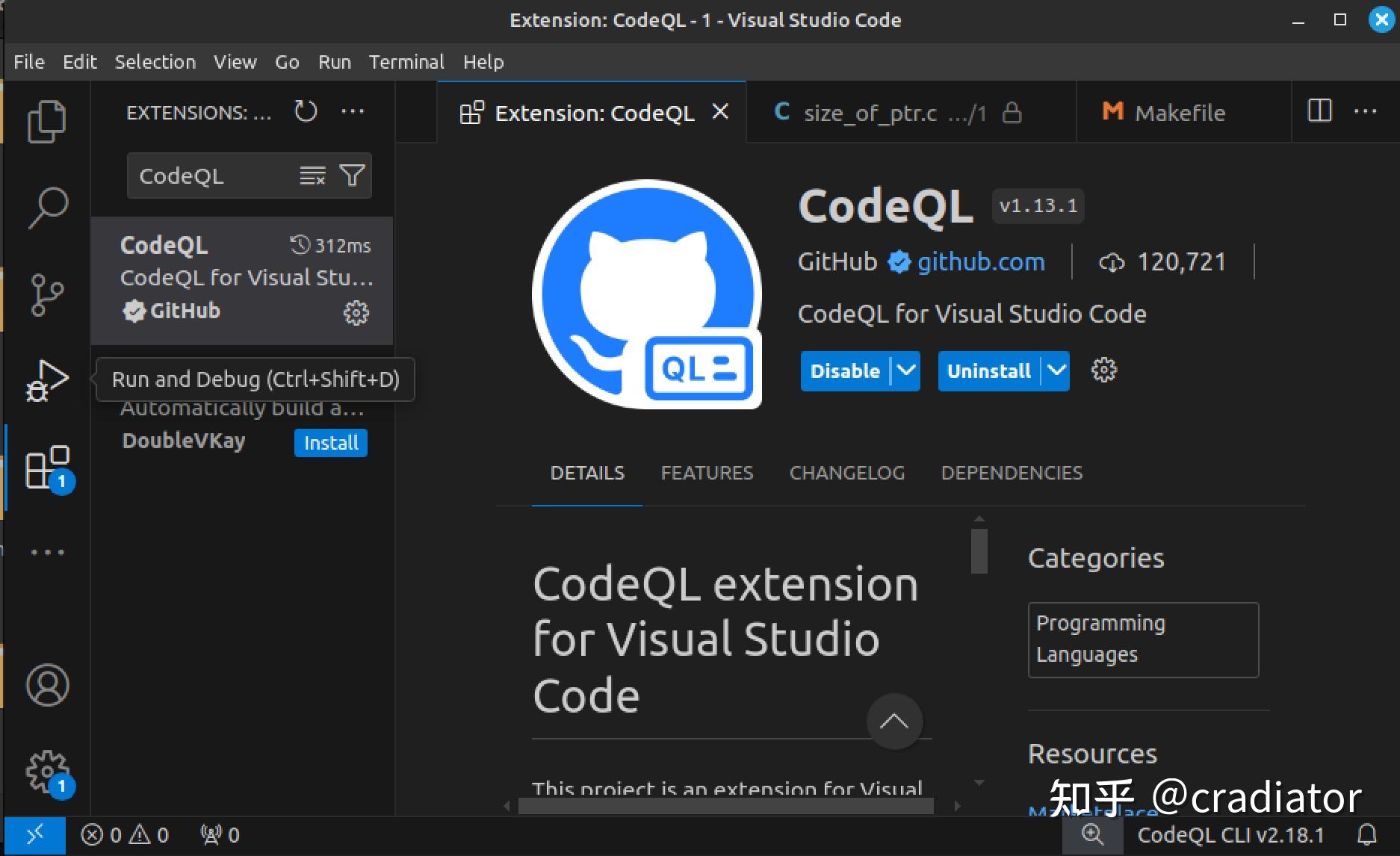Open the filter extensions dropdown
The width and height of the screenshot is (1400, 856).
click(352, 175)
